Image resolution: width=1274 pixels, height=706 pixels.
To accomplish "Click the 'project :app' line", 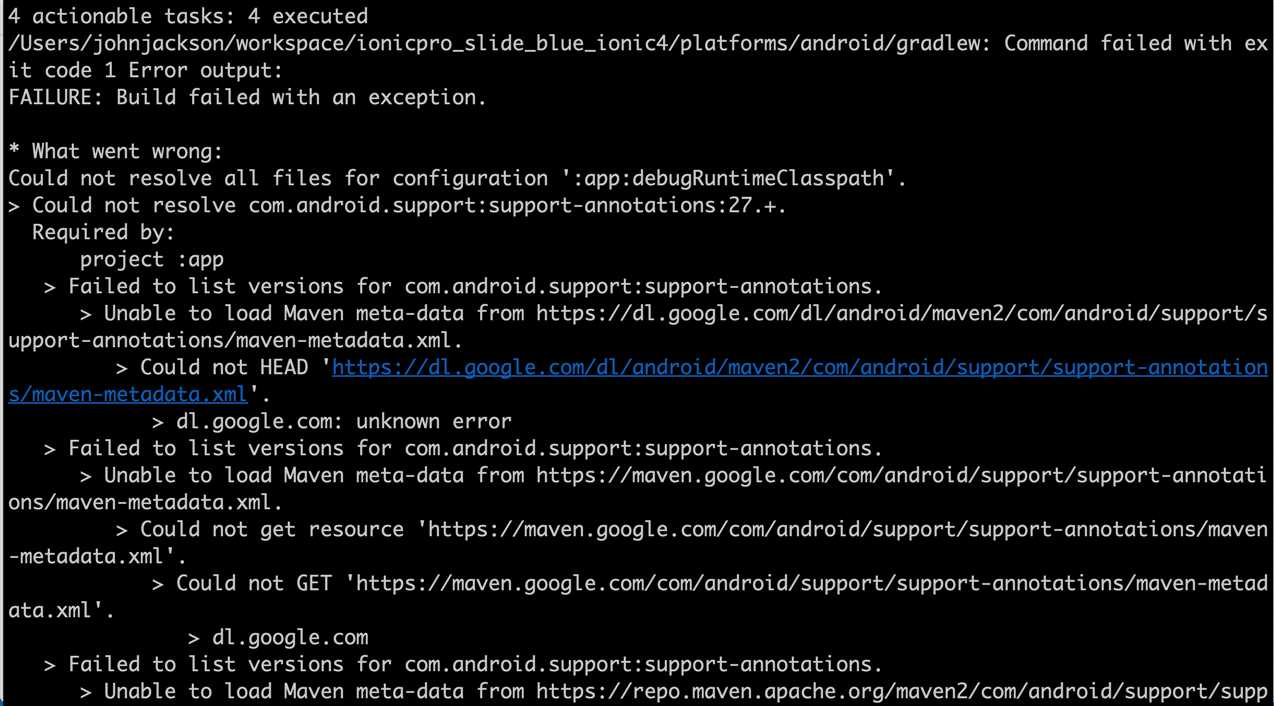I will click(x=151, y=259).
